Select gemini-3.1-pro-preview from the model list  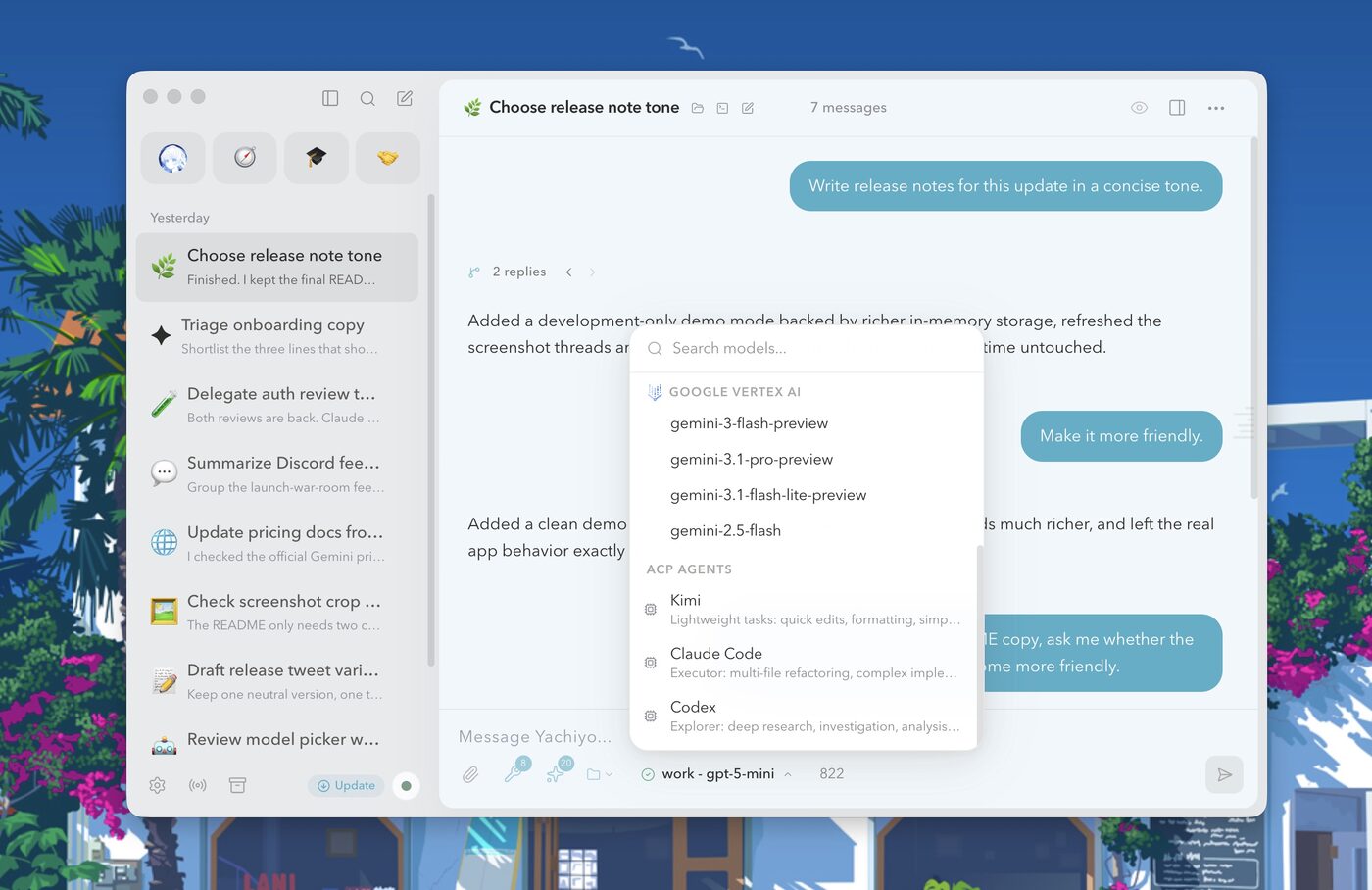click(x=751, y=459)
